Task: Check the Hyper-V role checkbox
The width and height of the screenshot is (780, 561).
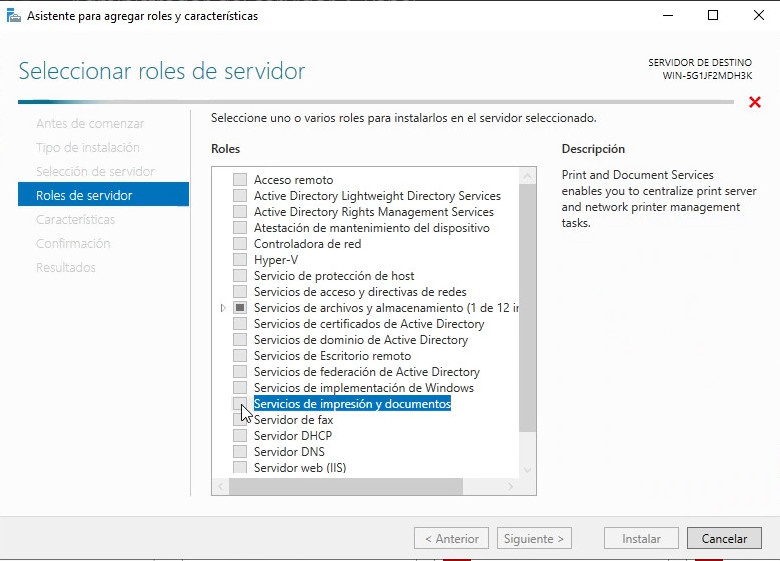Action: [240, 260]
